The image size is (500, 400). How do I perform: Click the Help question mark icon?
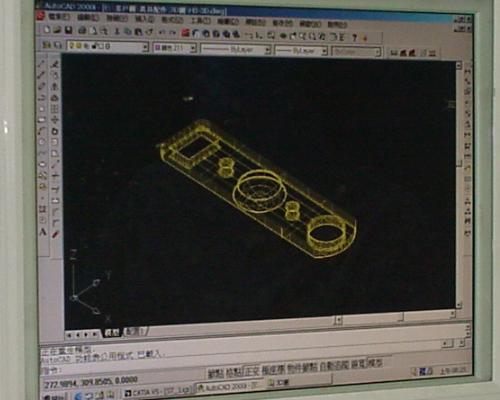354,37
